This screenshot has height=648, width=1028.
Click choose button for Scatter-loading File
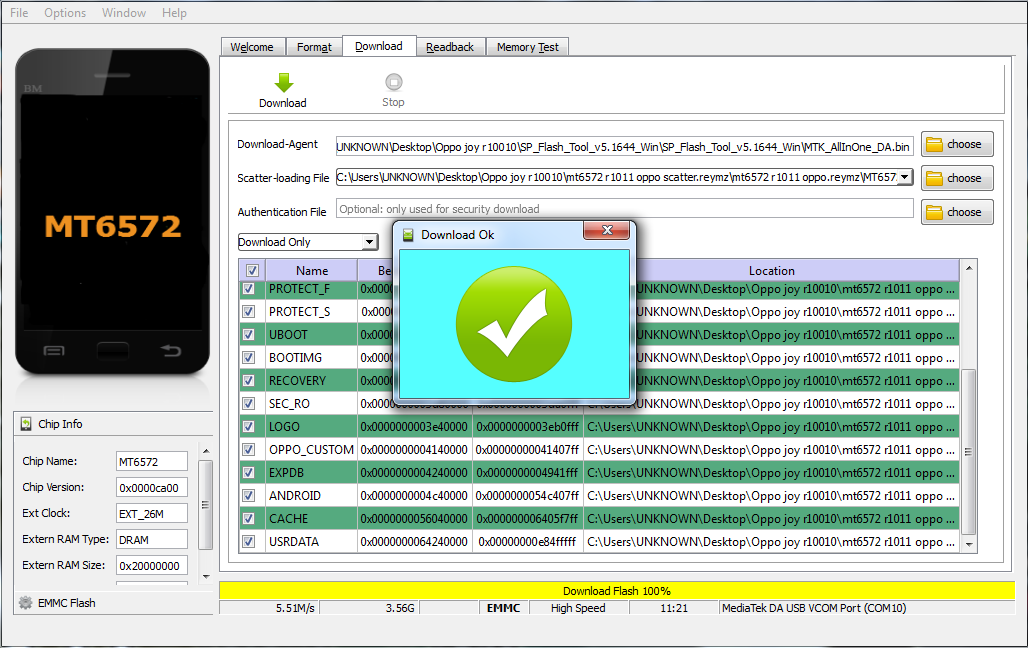coord(957,178)
